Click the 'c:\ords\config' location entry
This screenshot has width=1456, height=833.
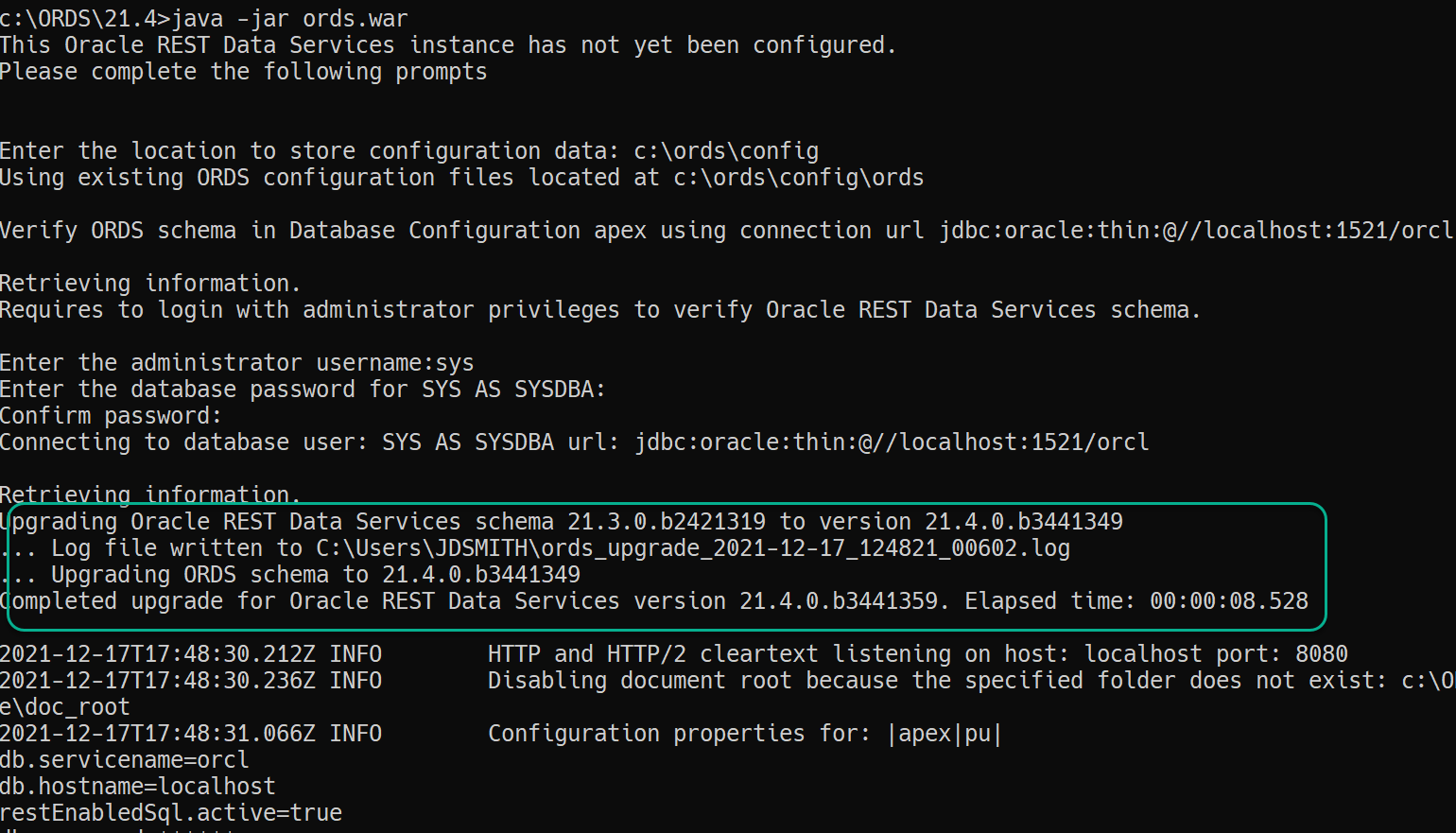[725, 151]
